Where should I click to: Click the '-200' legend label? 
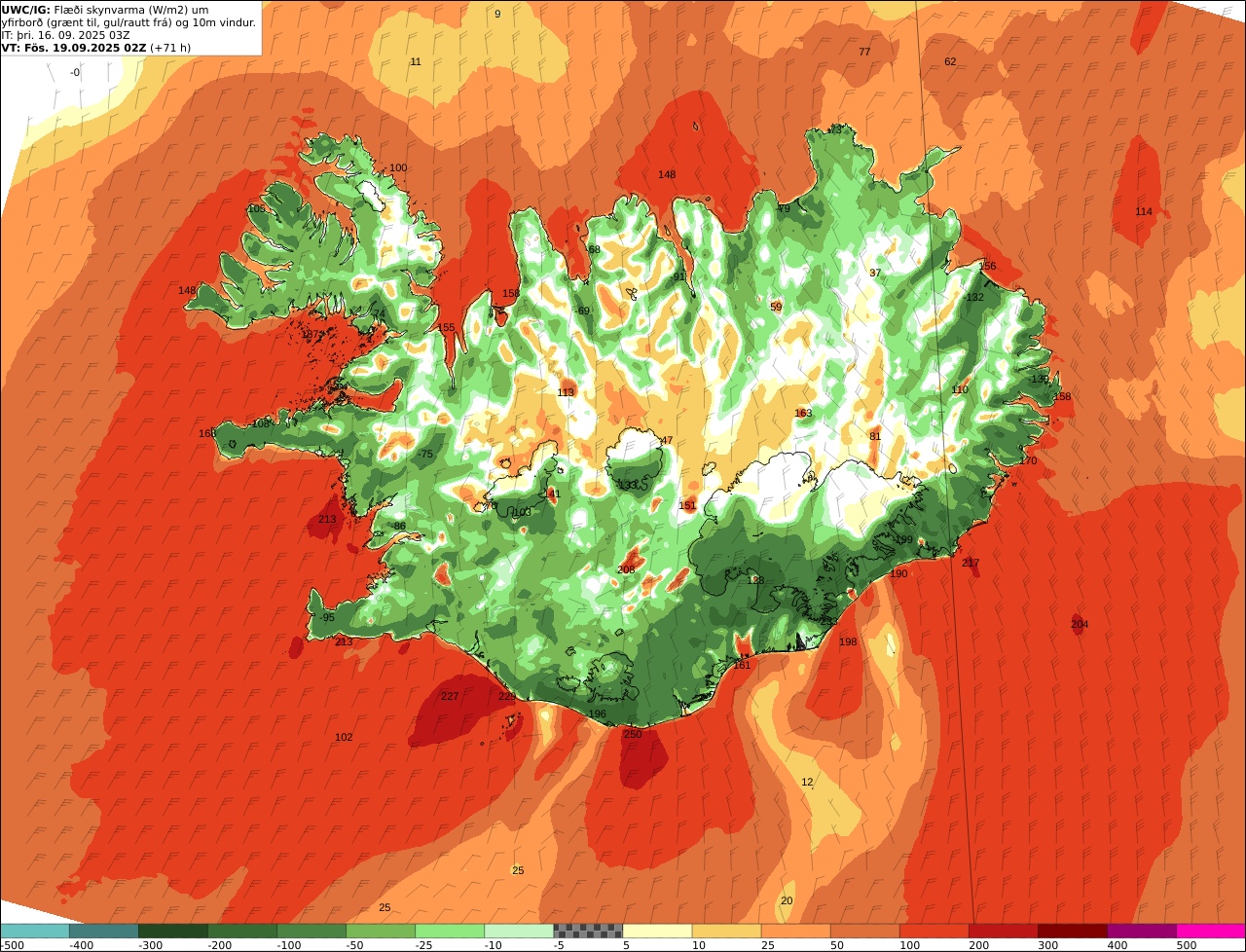[218, 945]
